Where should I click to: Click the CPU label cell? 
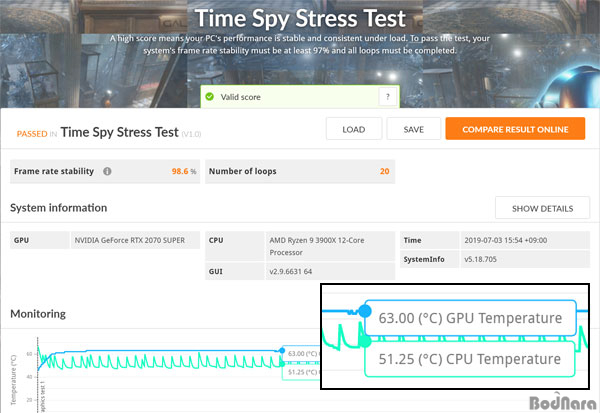234,246
